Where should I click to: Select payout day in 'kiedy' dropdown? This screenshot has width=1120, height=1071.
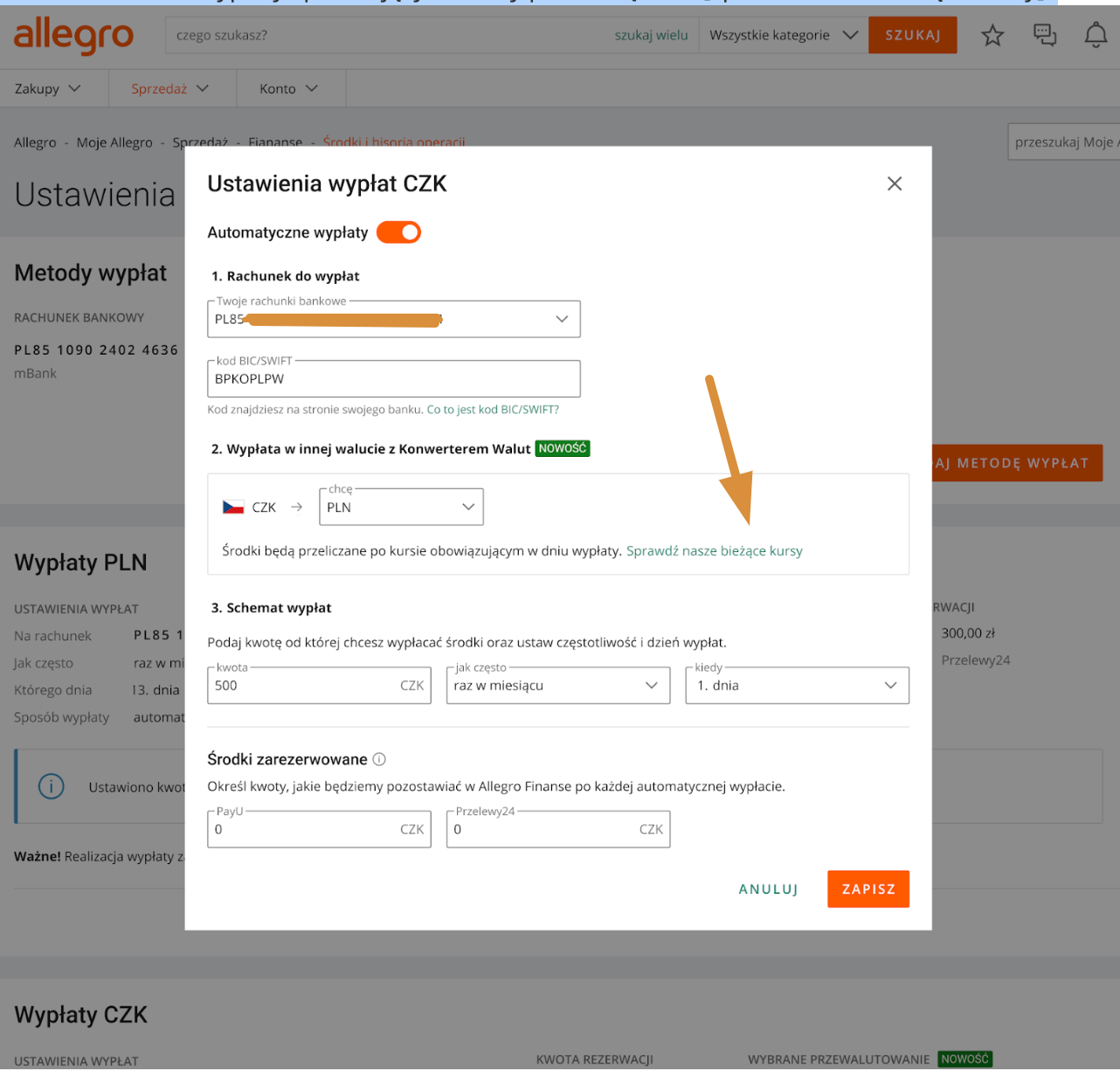797,686
